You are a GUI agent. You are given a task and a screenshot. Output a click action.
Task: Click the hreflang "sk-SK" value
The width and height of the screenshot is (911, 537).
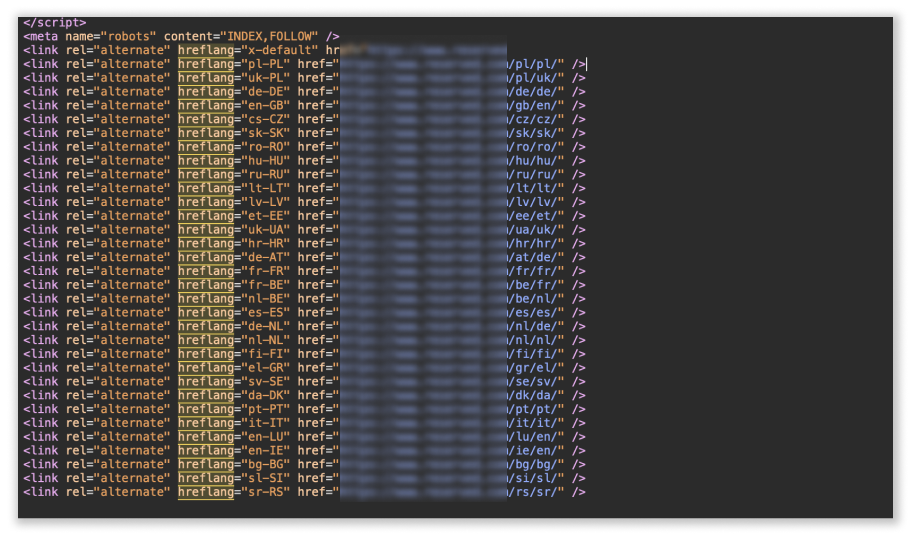coord(266,133)
